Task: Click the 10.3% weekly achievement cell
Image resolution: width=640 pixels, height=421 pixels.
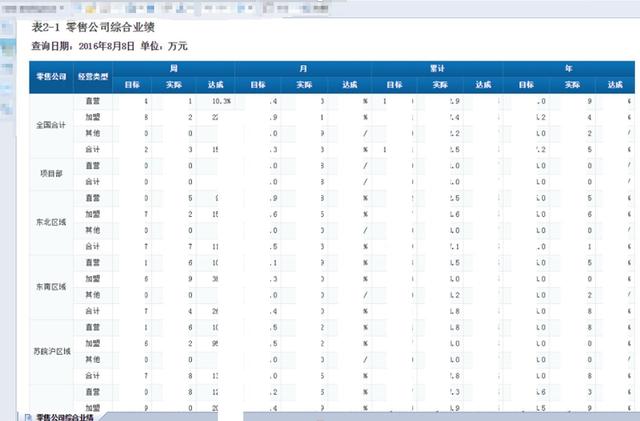Action: click(x=221, y=101)
